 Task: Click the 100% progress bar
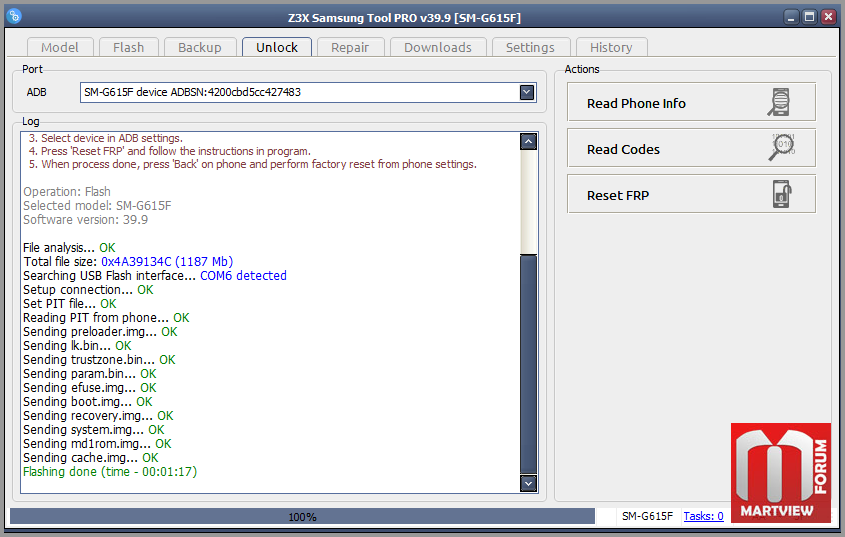[302, 517]
